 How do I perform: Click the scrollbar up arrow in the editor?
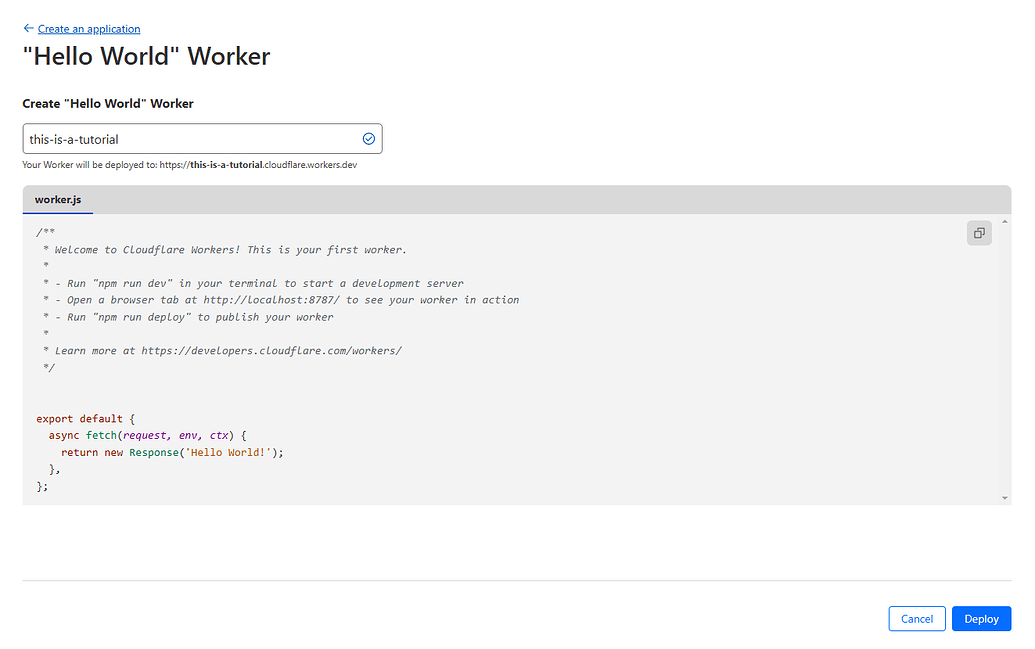[1004, 222]
